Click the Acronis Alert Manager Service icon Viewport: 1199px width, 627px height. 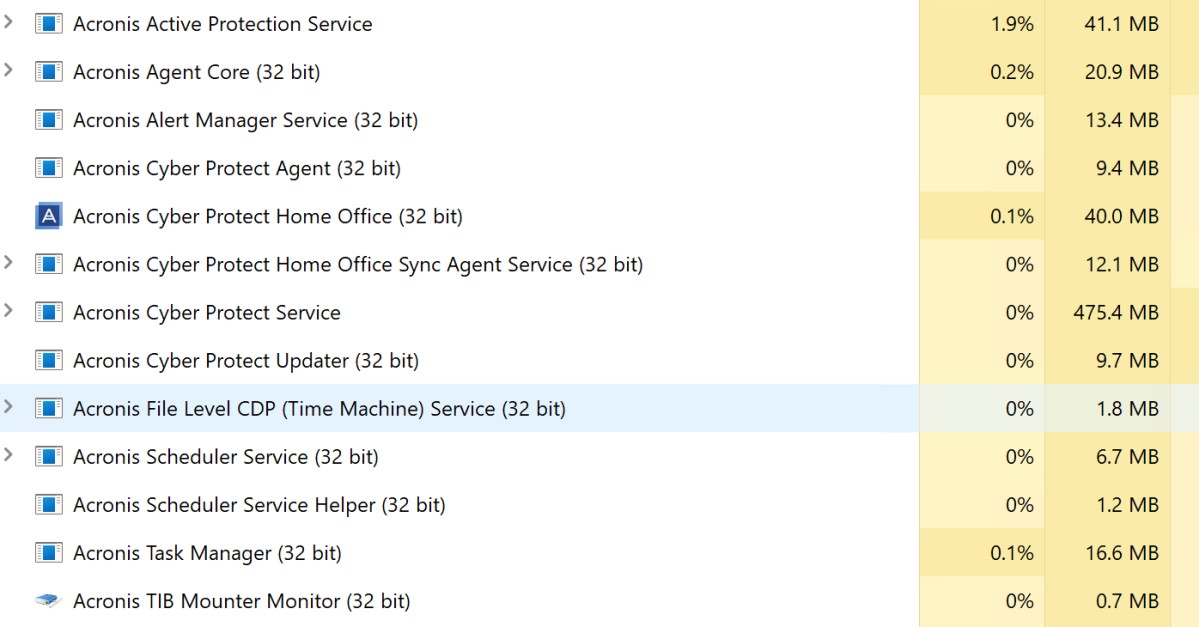pos(48,120)
